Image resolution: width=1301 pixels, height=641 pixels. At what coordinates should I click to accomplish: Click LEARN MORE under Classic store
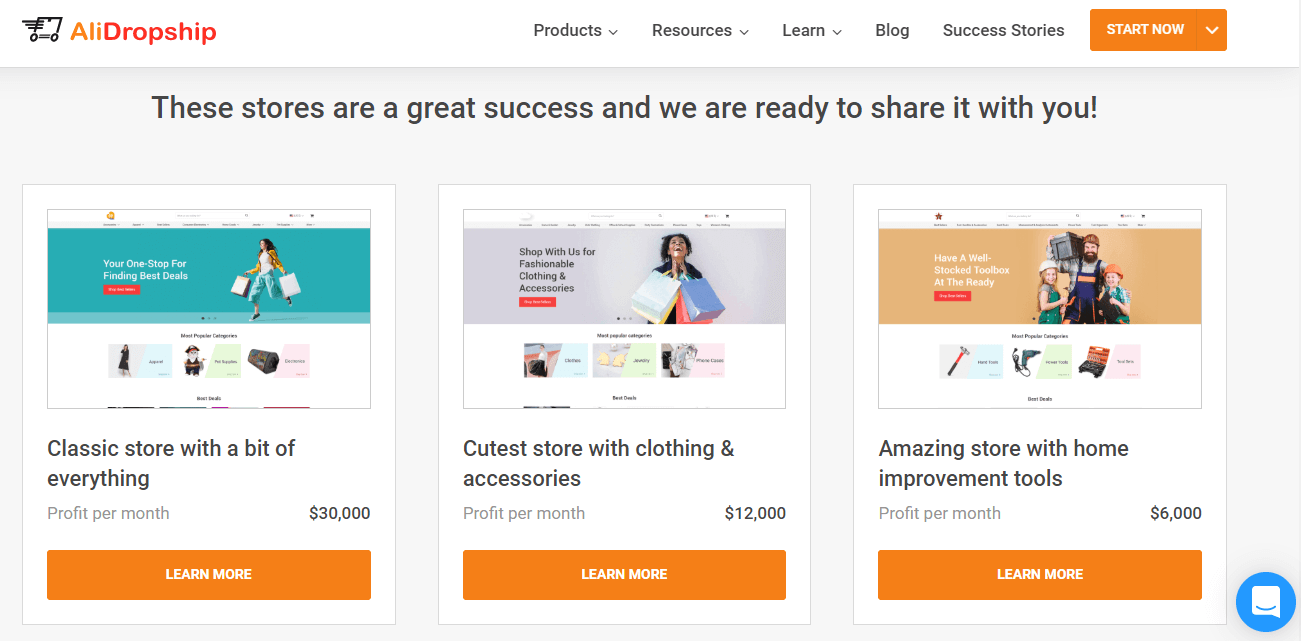coord(208,575)
